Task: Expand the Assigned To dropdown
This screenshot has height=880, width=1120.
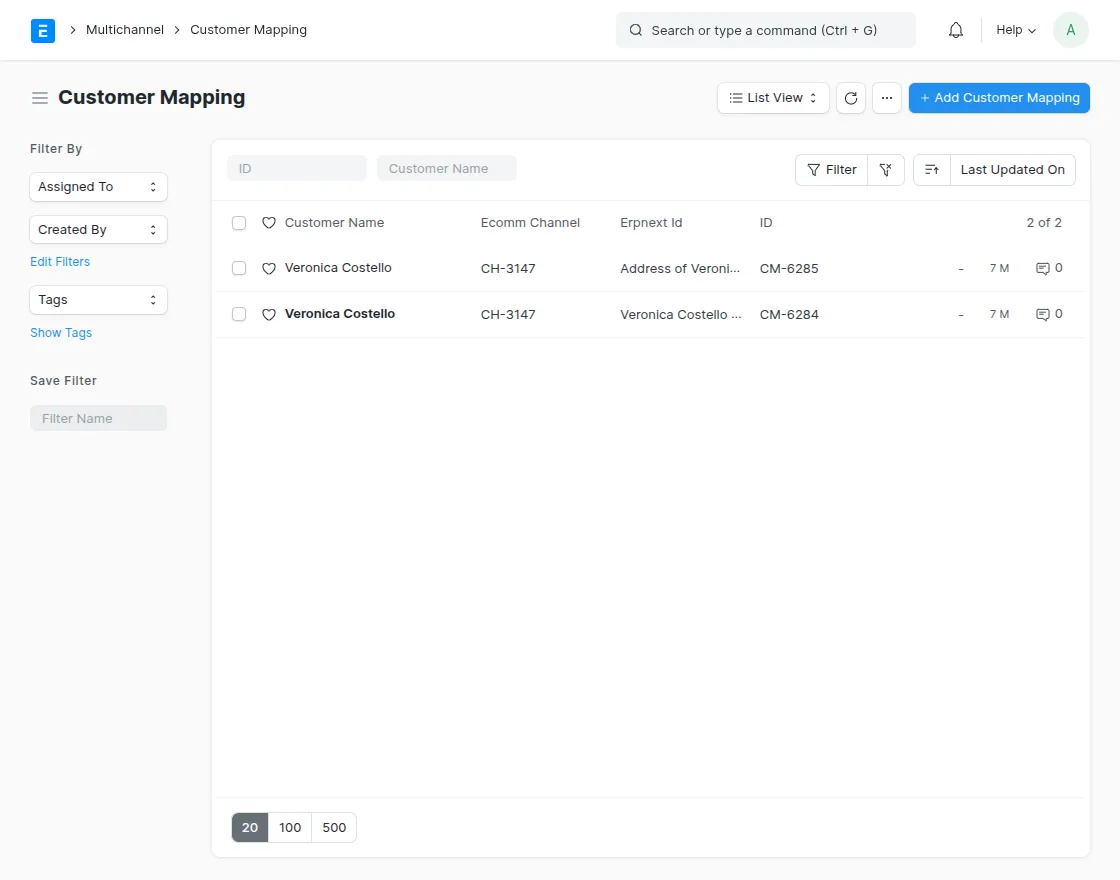Action: coord(98,187)
